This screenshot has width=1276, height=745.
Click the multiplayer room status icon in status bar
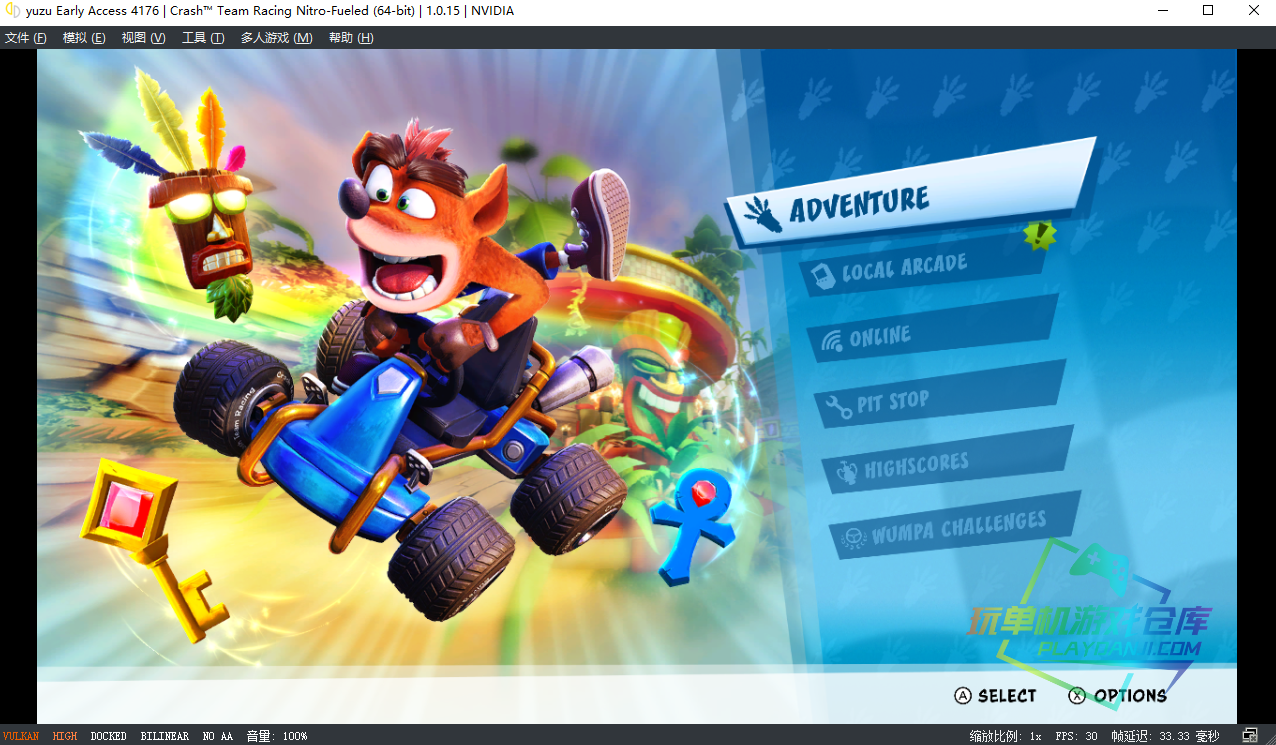1249,736
